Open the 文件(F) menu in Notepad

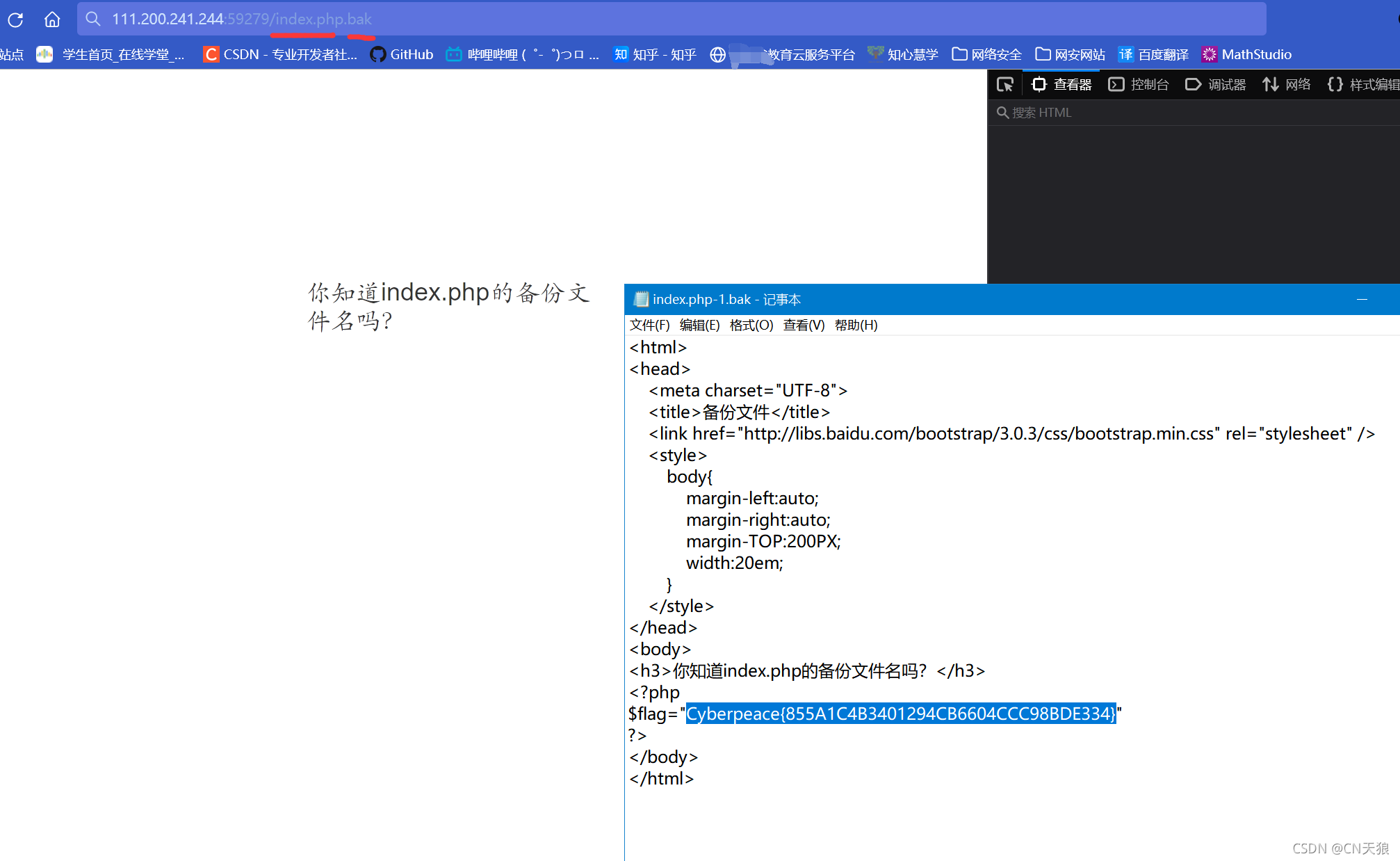tap(649, 325)
